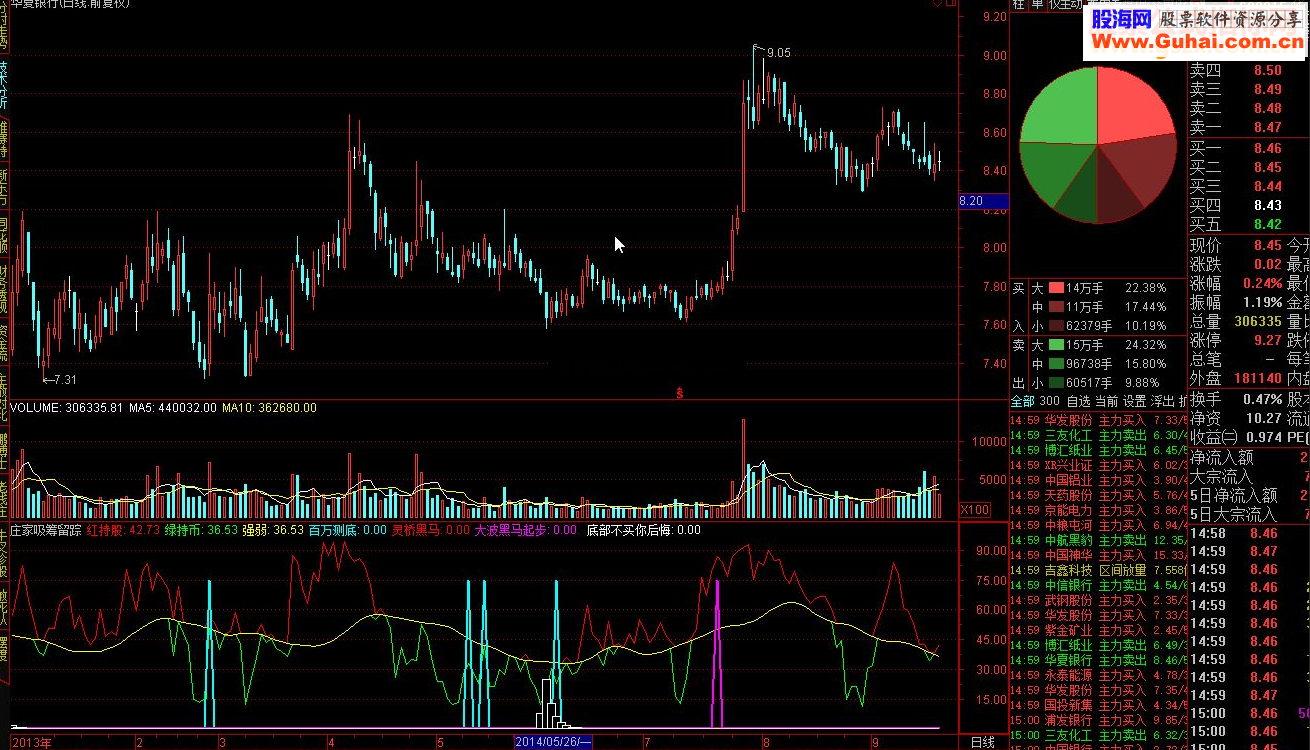The width and height of the screenshot is (1310, 750).
Task: Click the 14:58 8.46 trade tick row
Action: 1248,533
